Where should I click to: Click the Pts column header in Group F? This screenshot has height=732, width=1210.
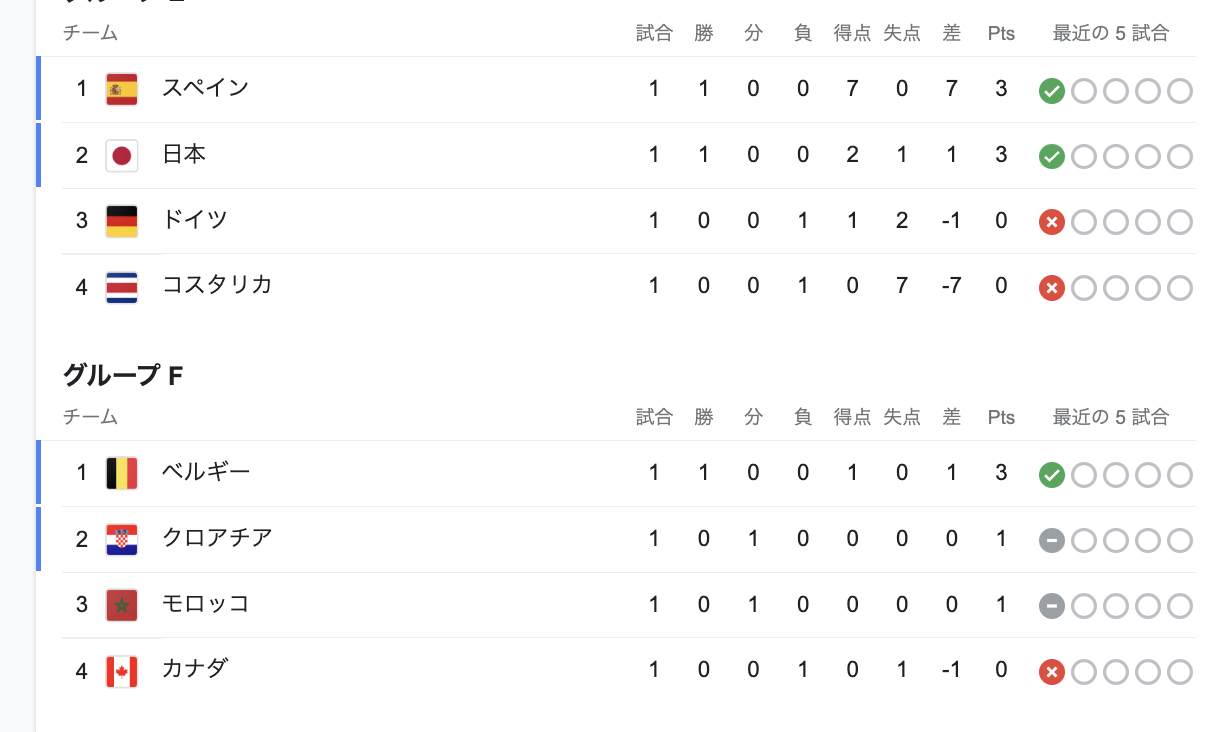(1001, 417)
